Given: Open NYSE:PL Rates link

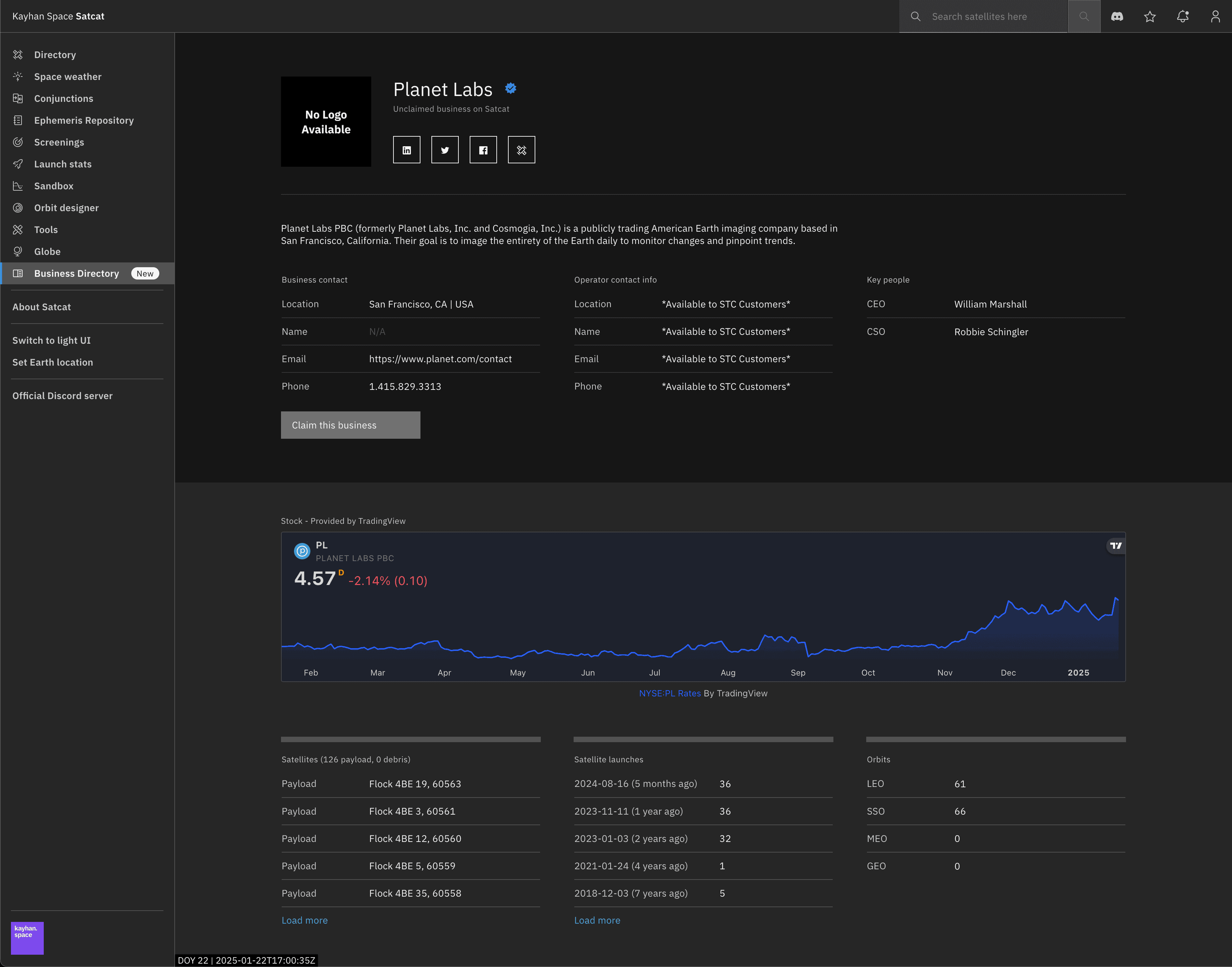Looking at the screenshot, I should tap(670, 694).
